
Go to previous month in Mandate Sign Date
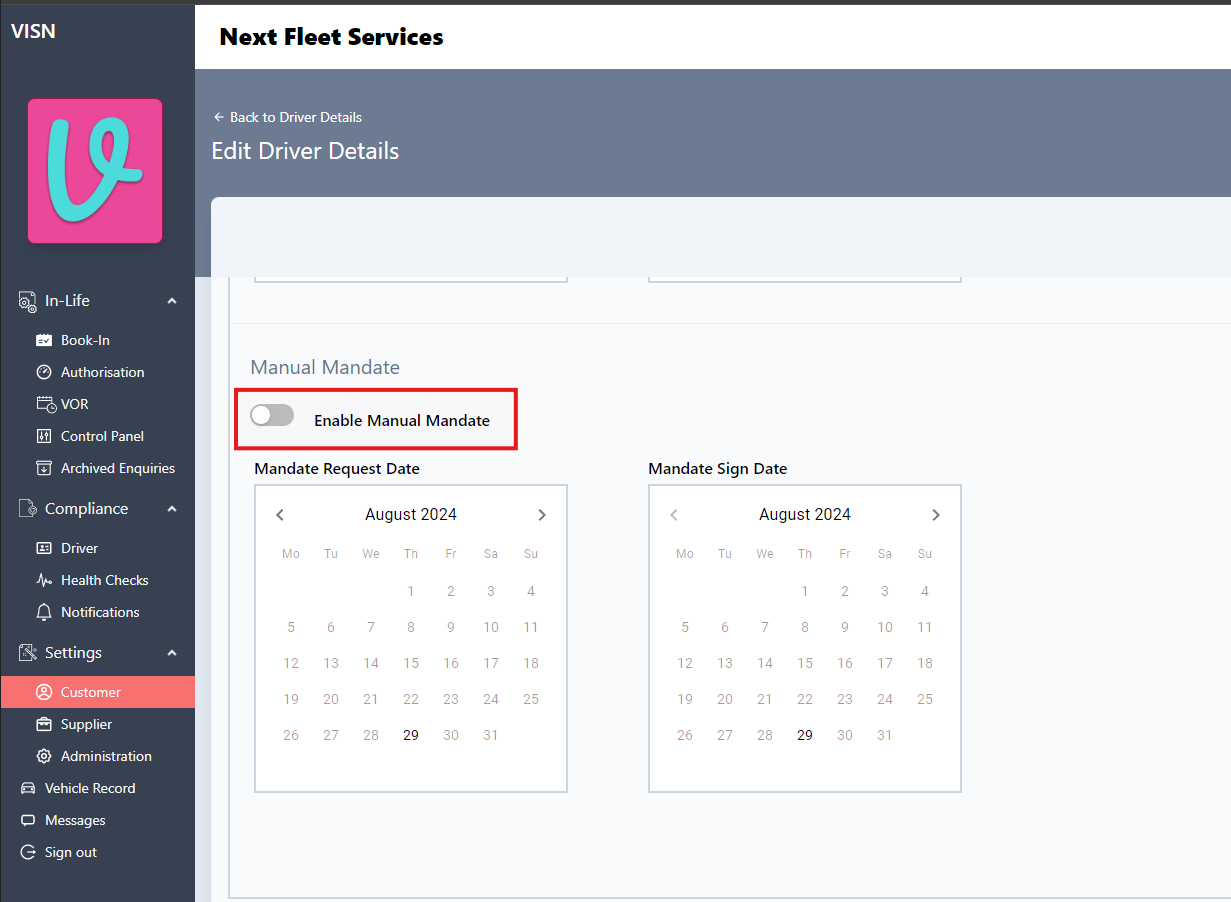(x=674, y=515)
